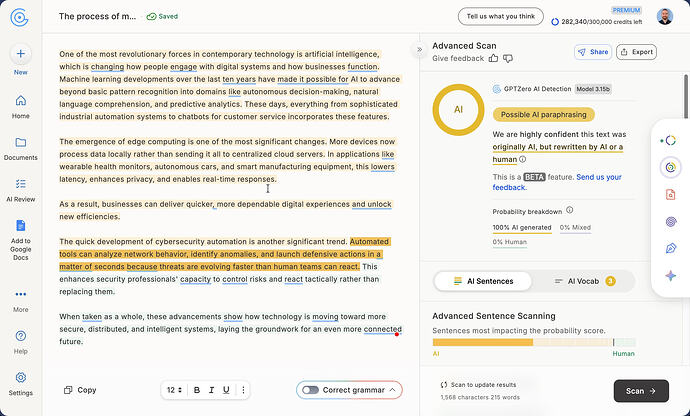
Task: Apply bold formatting
Action: point(197,390)
